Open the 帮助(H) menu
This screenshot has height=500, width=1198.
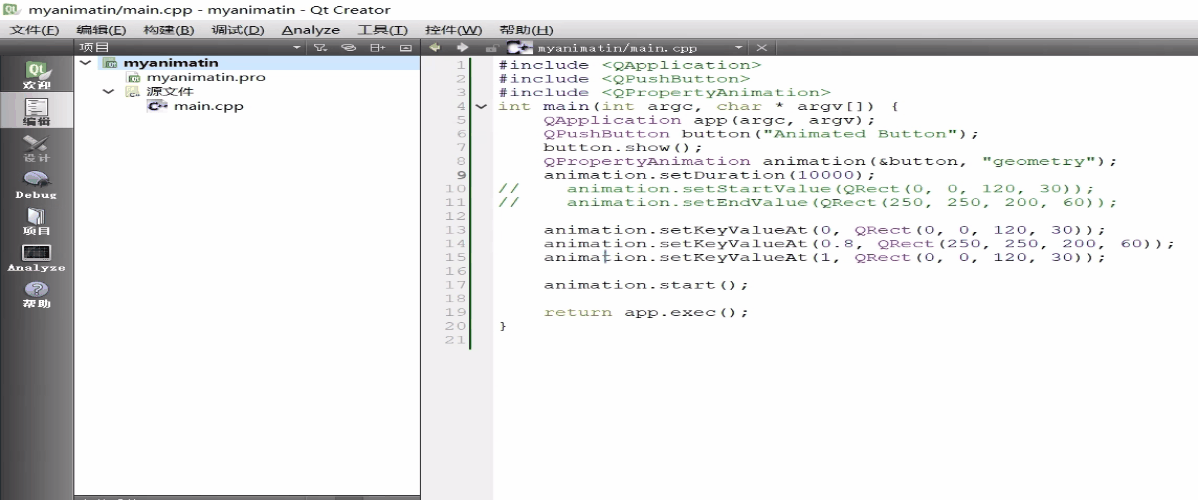(x=526, y=30)
